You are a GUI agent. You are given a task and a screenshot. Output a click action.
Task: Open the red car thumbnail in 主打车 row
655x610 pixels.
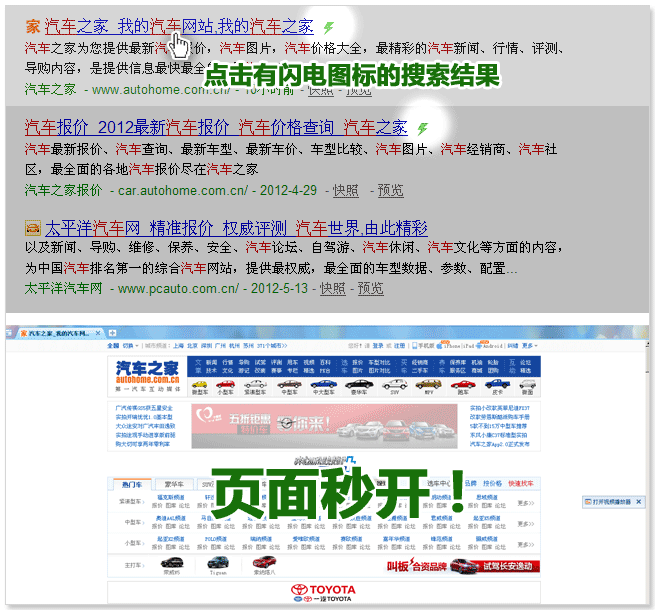coord(264,563)
